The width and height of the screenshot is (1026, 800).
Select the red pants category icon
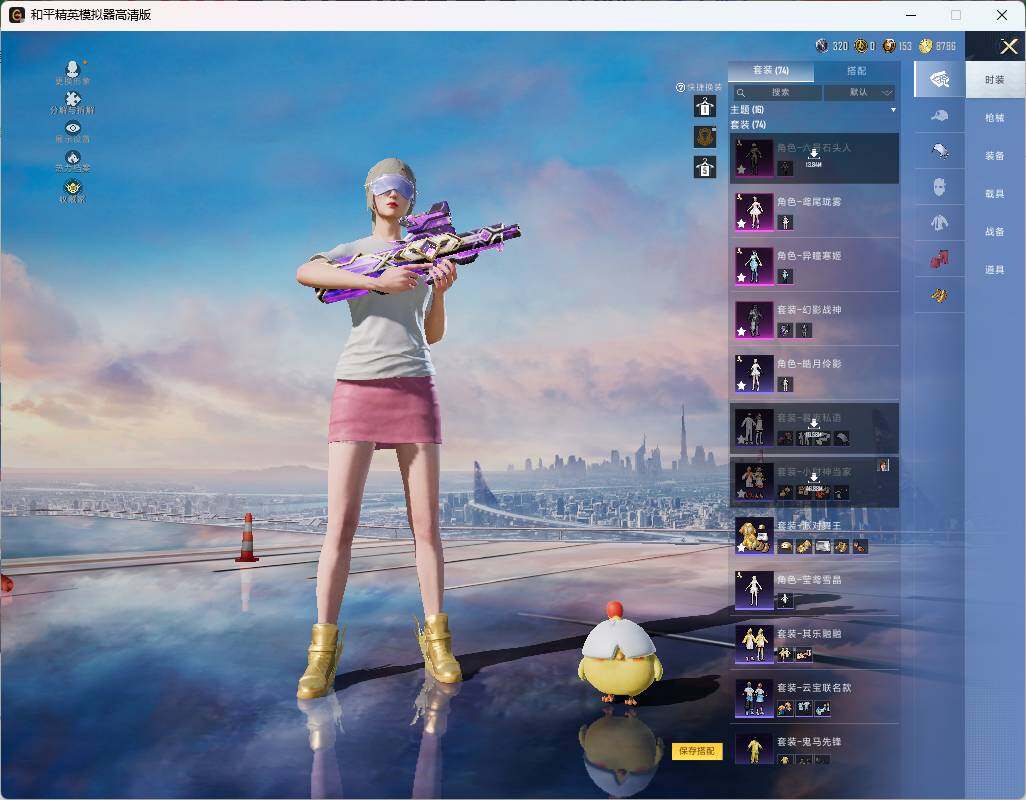pos(940,259)
